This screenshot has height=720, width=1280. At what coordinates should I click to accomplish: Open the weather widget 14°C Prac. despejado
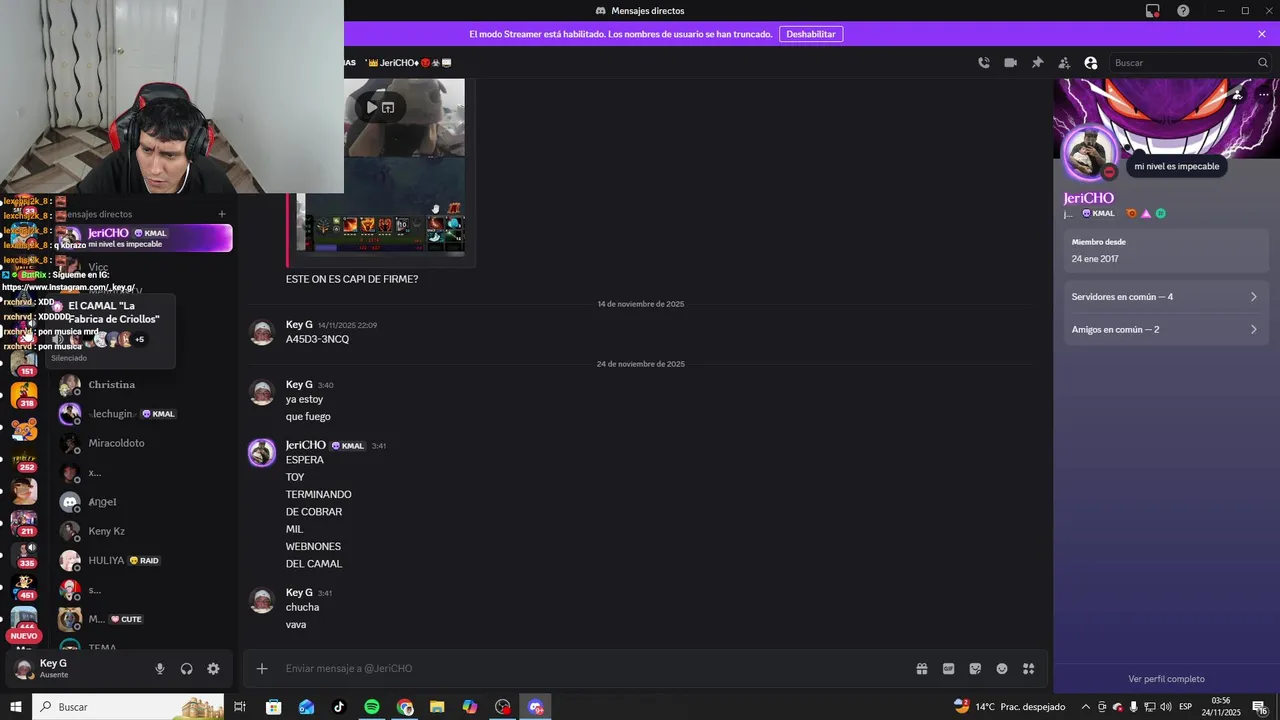(1009, 707)
